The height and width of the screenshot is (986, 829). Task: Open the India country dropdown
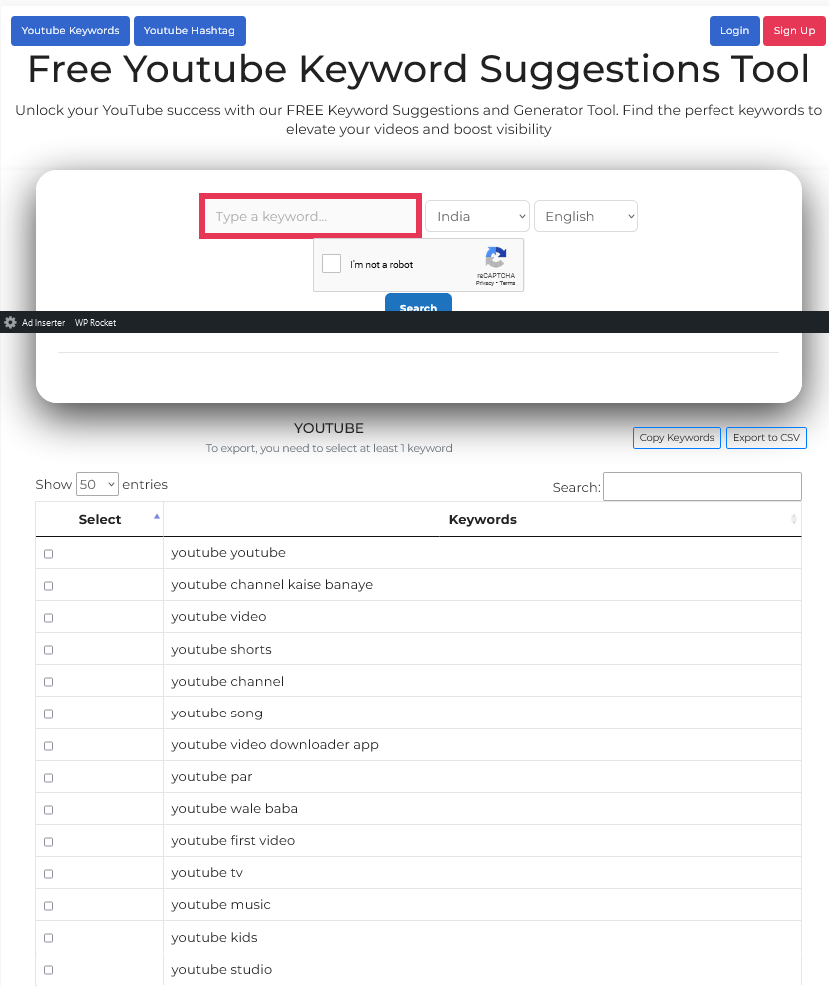(477, 216)
